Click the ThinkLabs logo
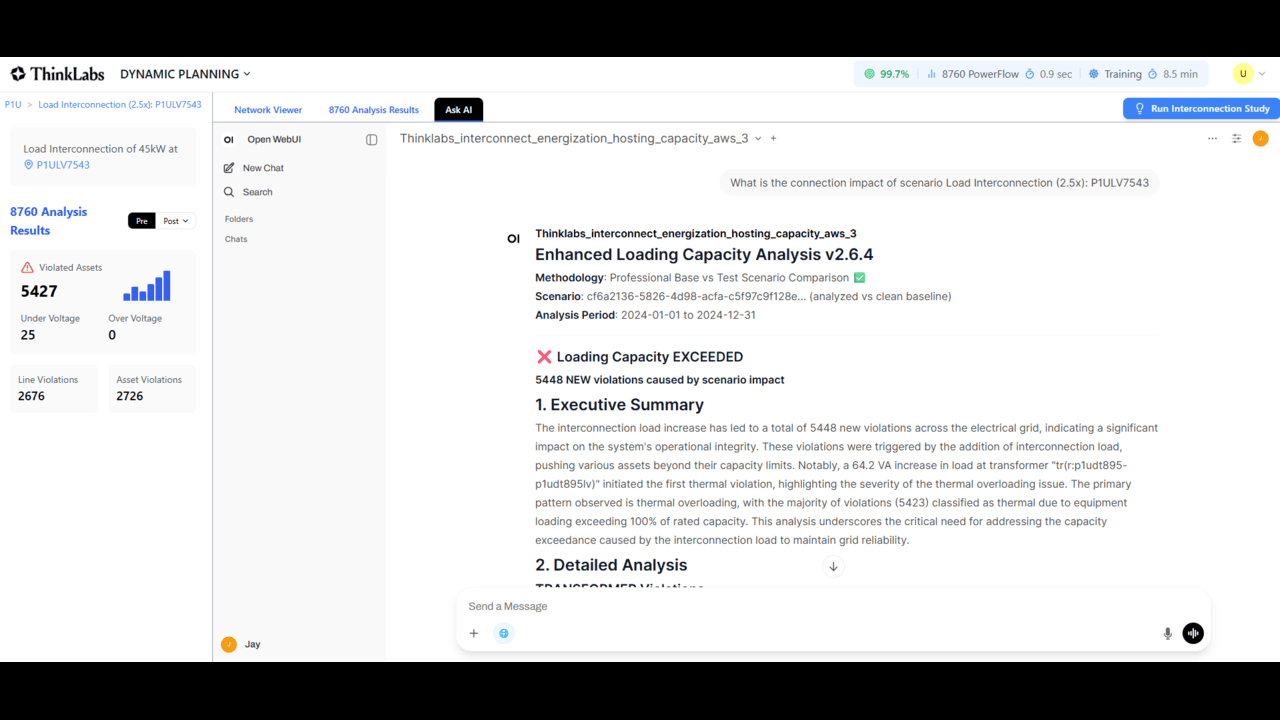This screenshot has height=720, width=1280. pyautogui.click(x=57, y=74)
